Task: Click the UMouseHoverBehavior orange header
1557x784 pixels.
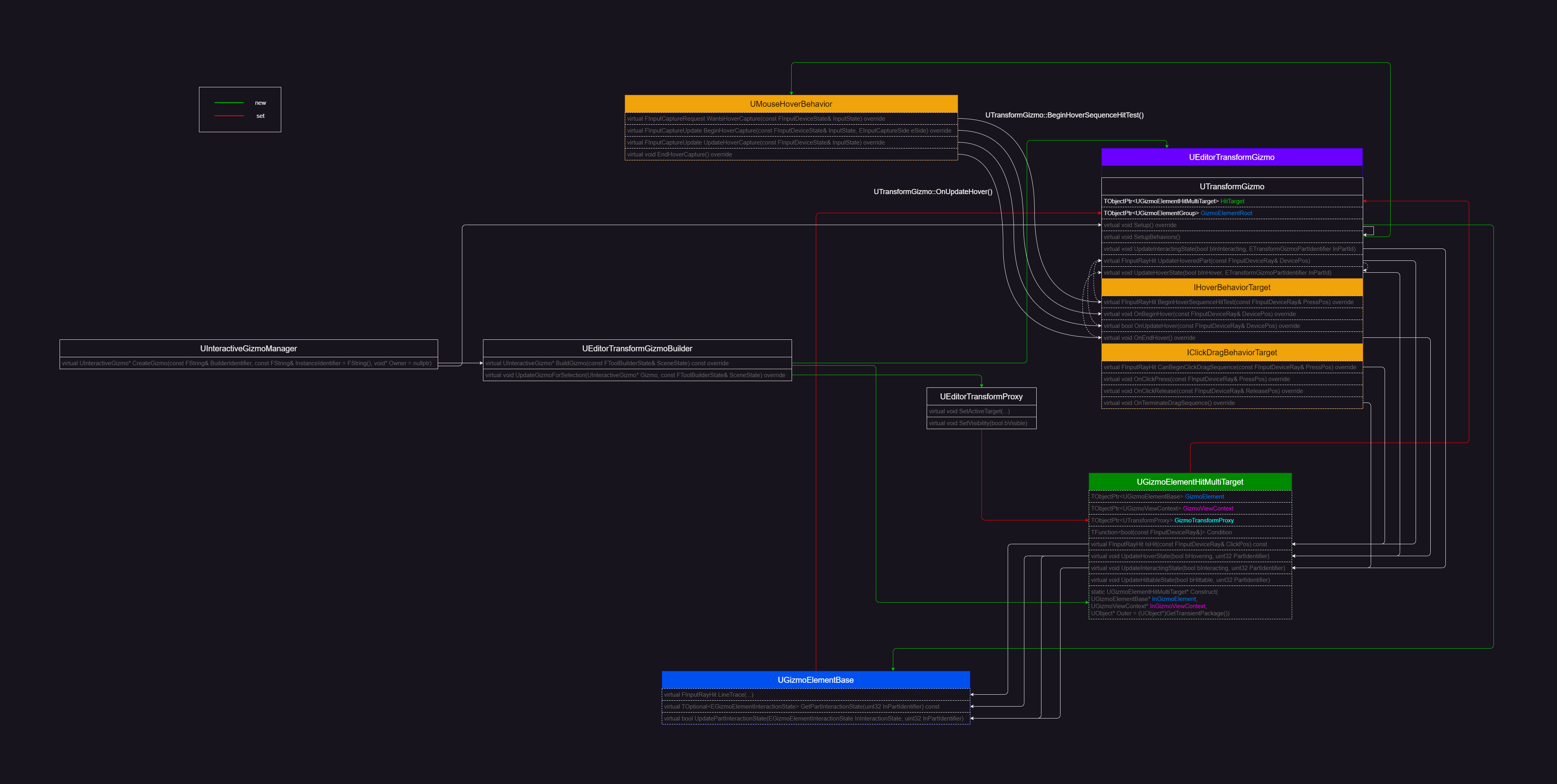Action: click(790, 104)
